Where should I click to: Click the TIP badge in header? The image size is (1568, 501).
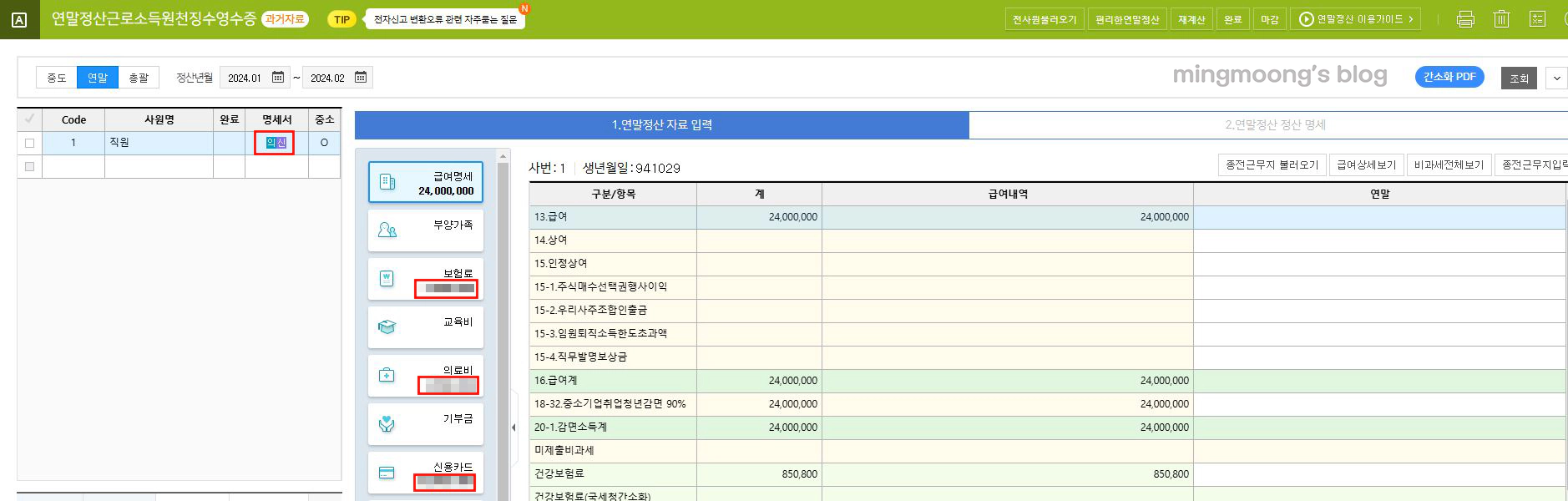click(342, 19)
